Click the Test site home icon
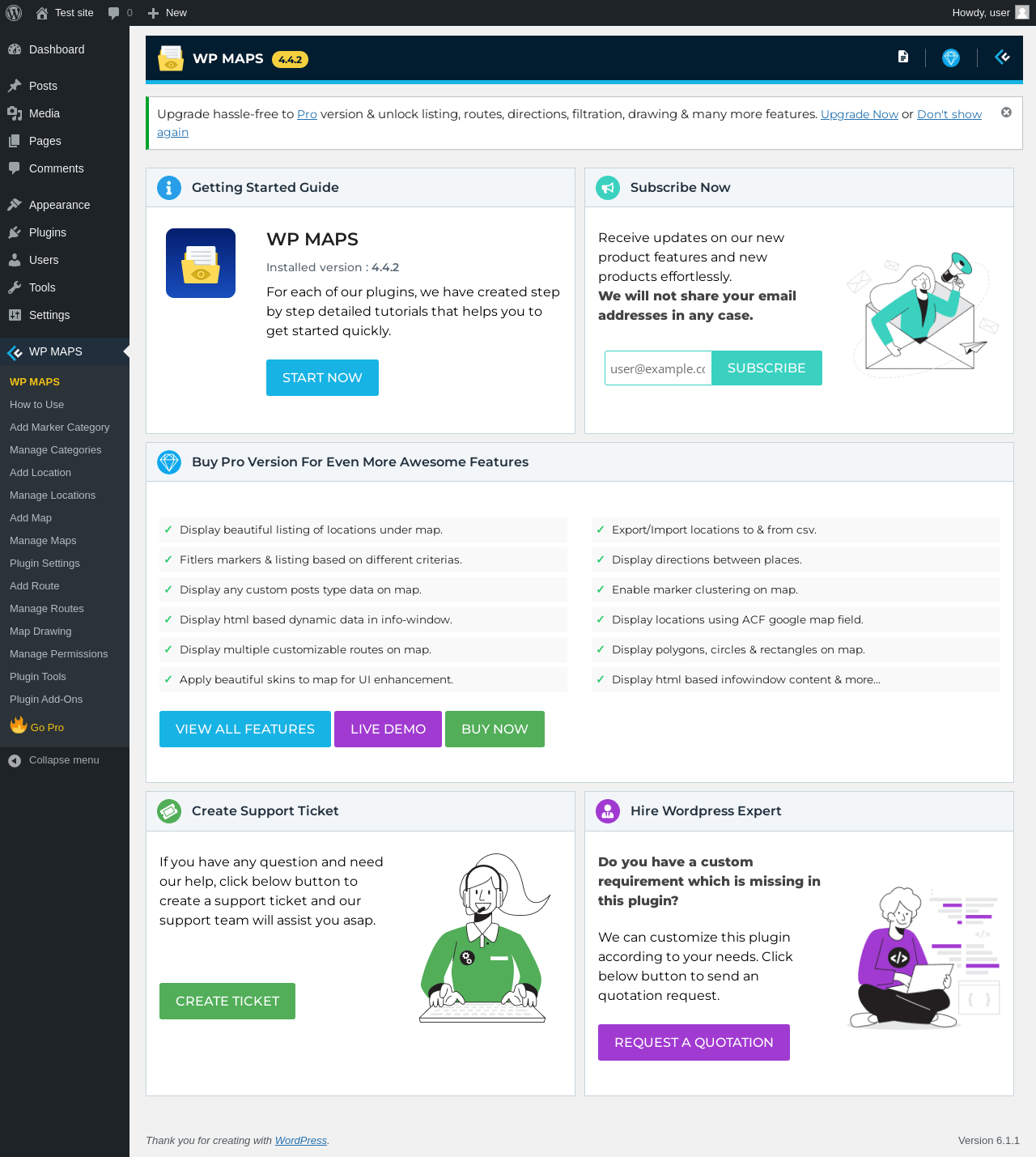 click(x=42, y=13)
